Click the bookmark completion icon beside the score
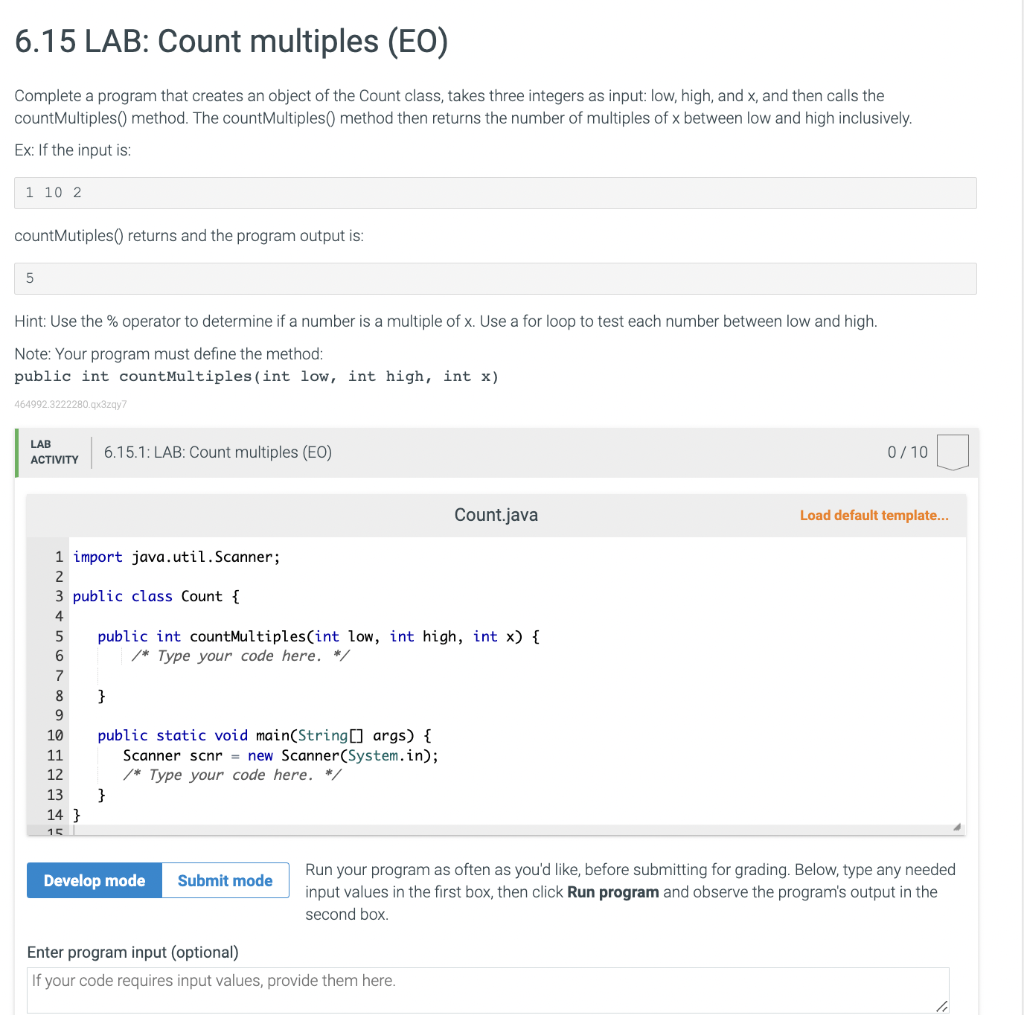The image size is (1024, 1015). (x=952, y=451)
